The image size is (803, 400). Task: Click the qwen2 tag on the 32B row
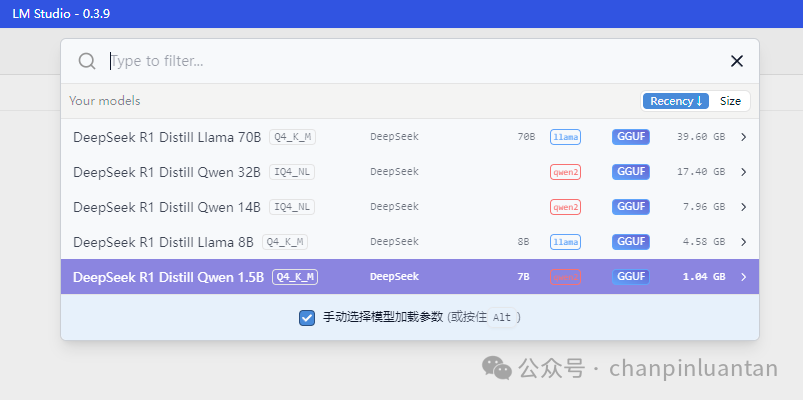pos(565,172)
